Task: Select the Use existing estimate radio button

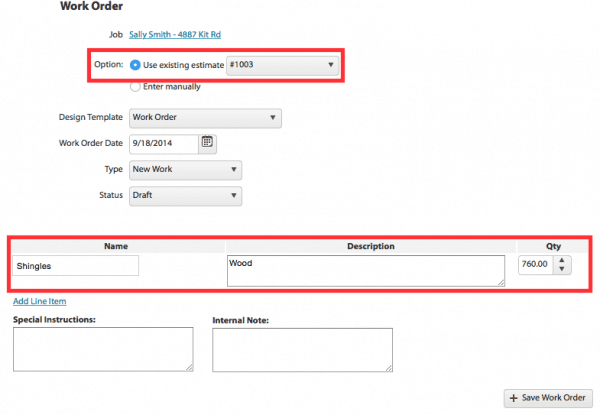Action: tap(135, 65)
